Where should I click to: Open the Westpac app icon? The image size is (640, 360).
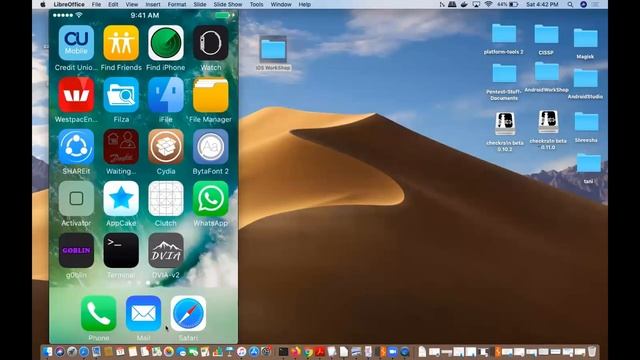coord(76,95)
